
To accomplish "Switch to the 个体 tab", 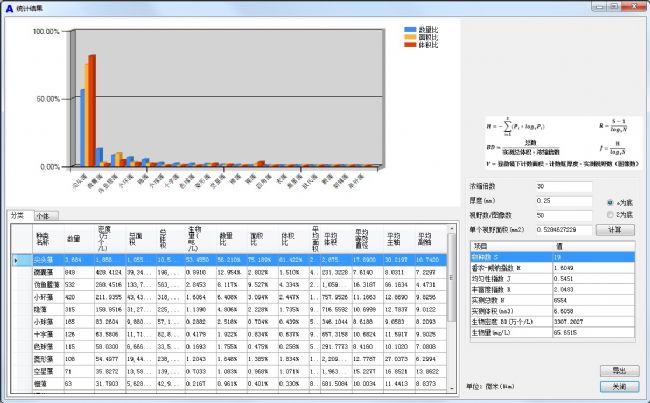I will pos(46,215).
